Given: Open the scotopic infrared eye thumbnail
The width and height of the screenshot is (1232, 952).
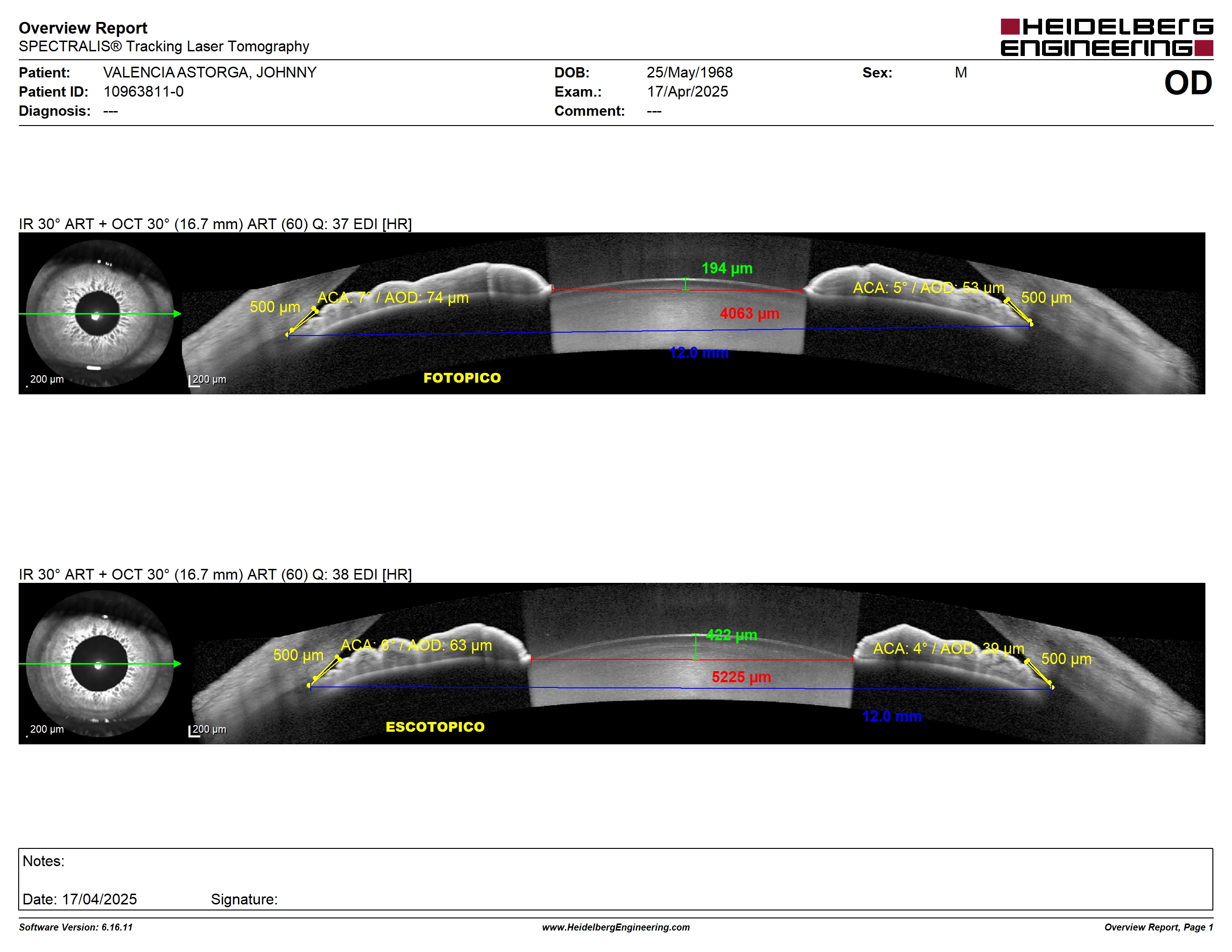Looking at the screenshot, I should [100, 663].
